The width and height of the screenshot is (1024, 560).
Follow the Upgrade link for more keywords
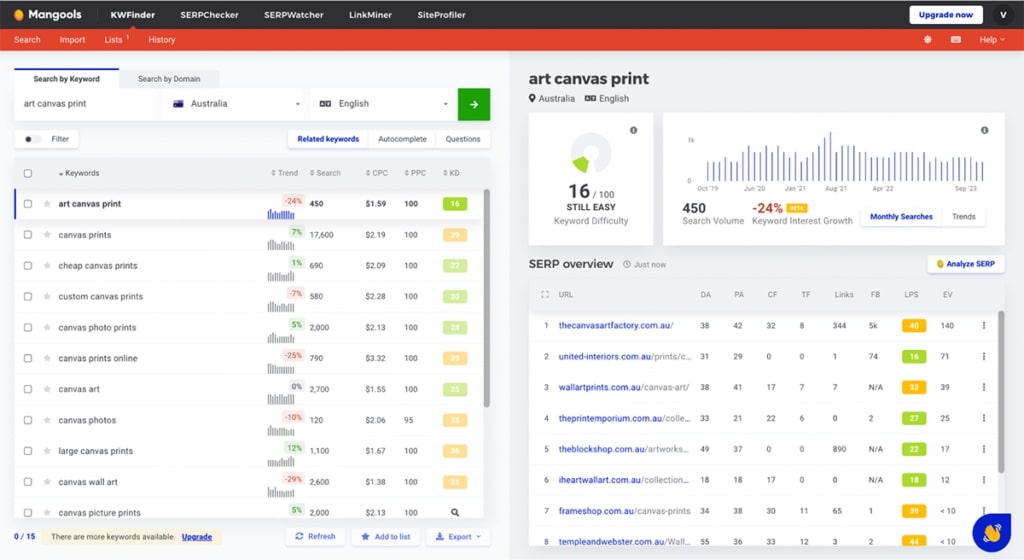197,537
